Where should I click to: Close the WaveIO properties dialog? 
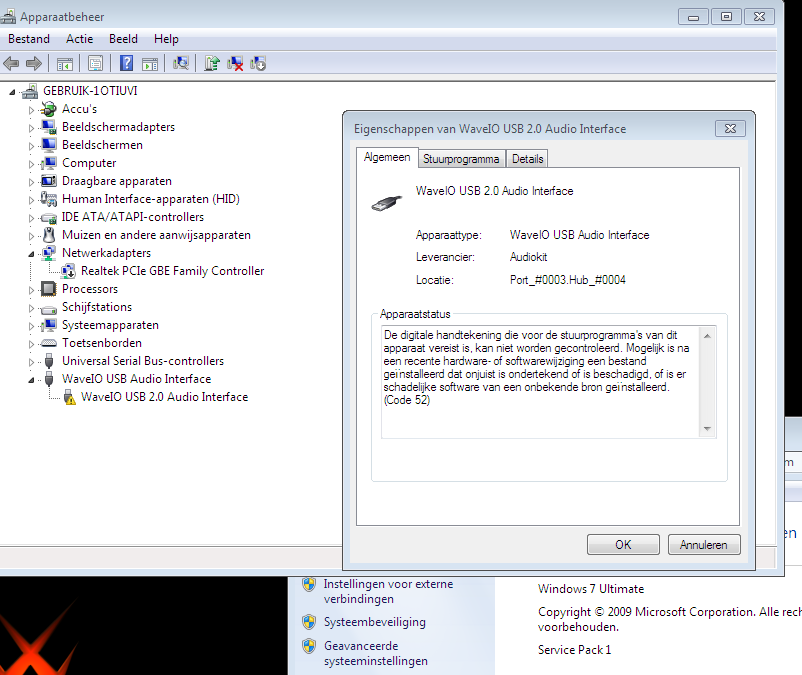[x=730, y=129]
